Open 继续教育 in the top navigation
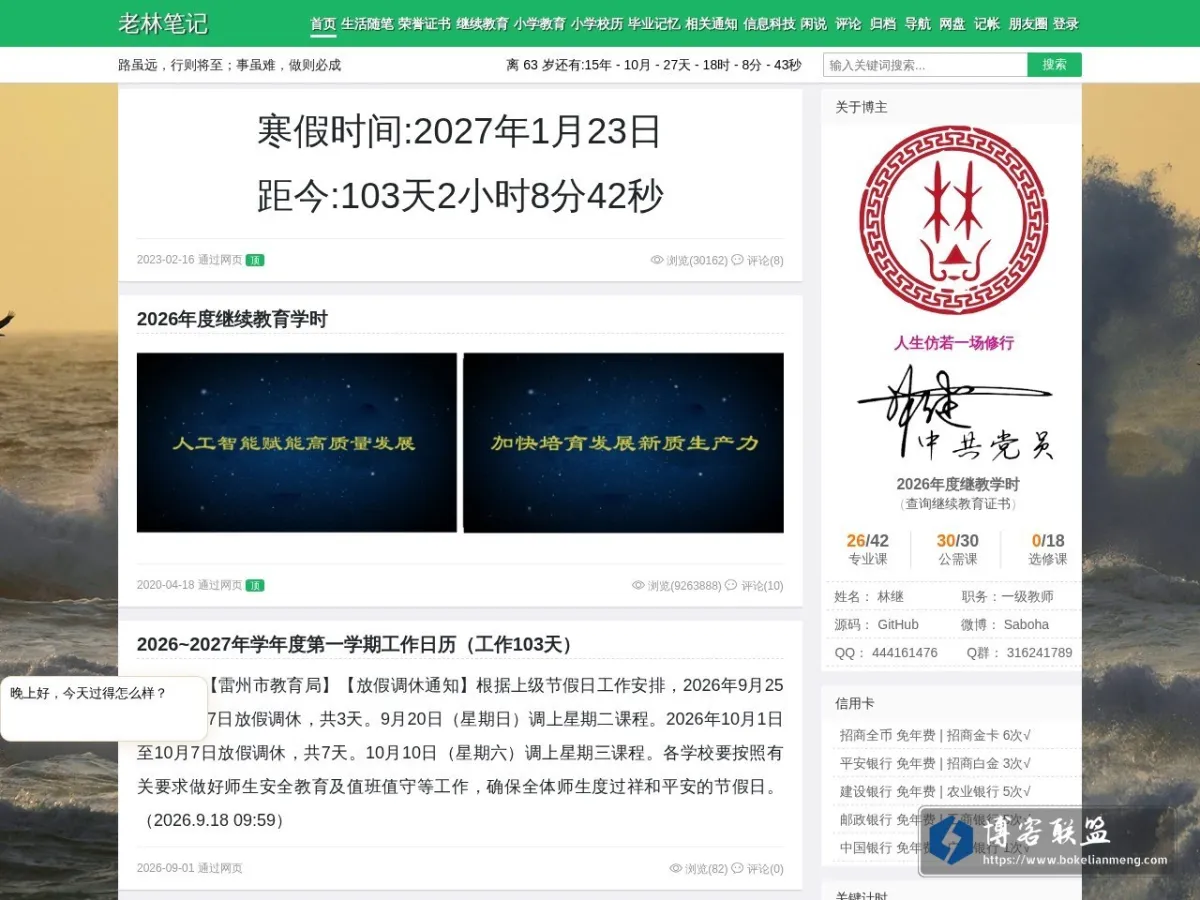This screenshot has width=1200, height=900. (x=482, y=24)
